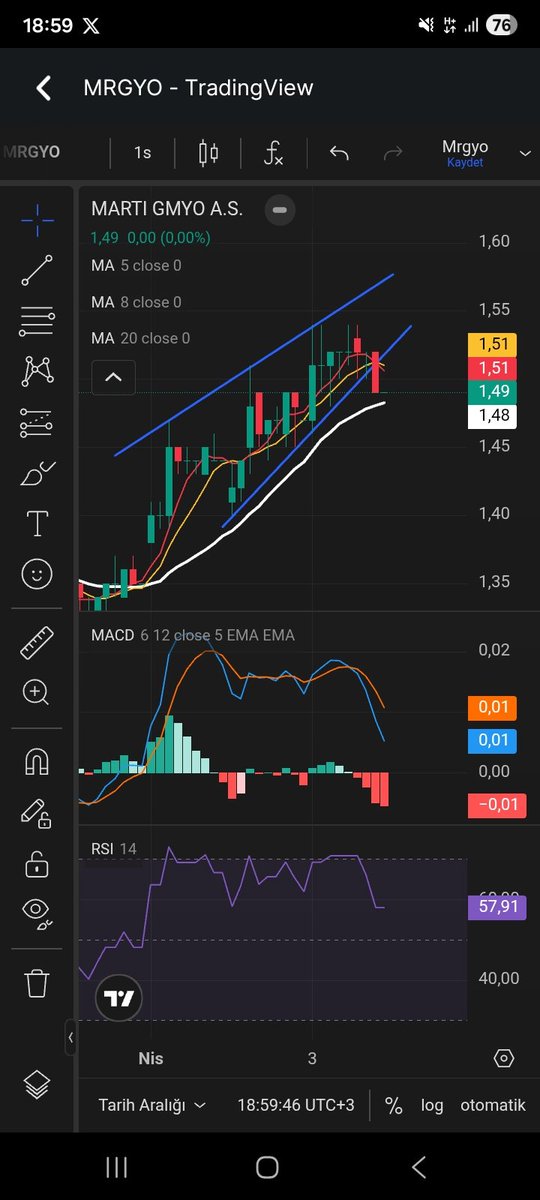540x1200 pixels.
Task: Select the text annotation tool
Action: 37,523
